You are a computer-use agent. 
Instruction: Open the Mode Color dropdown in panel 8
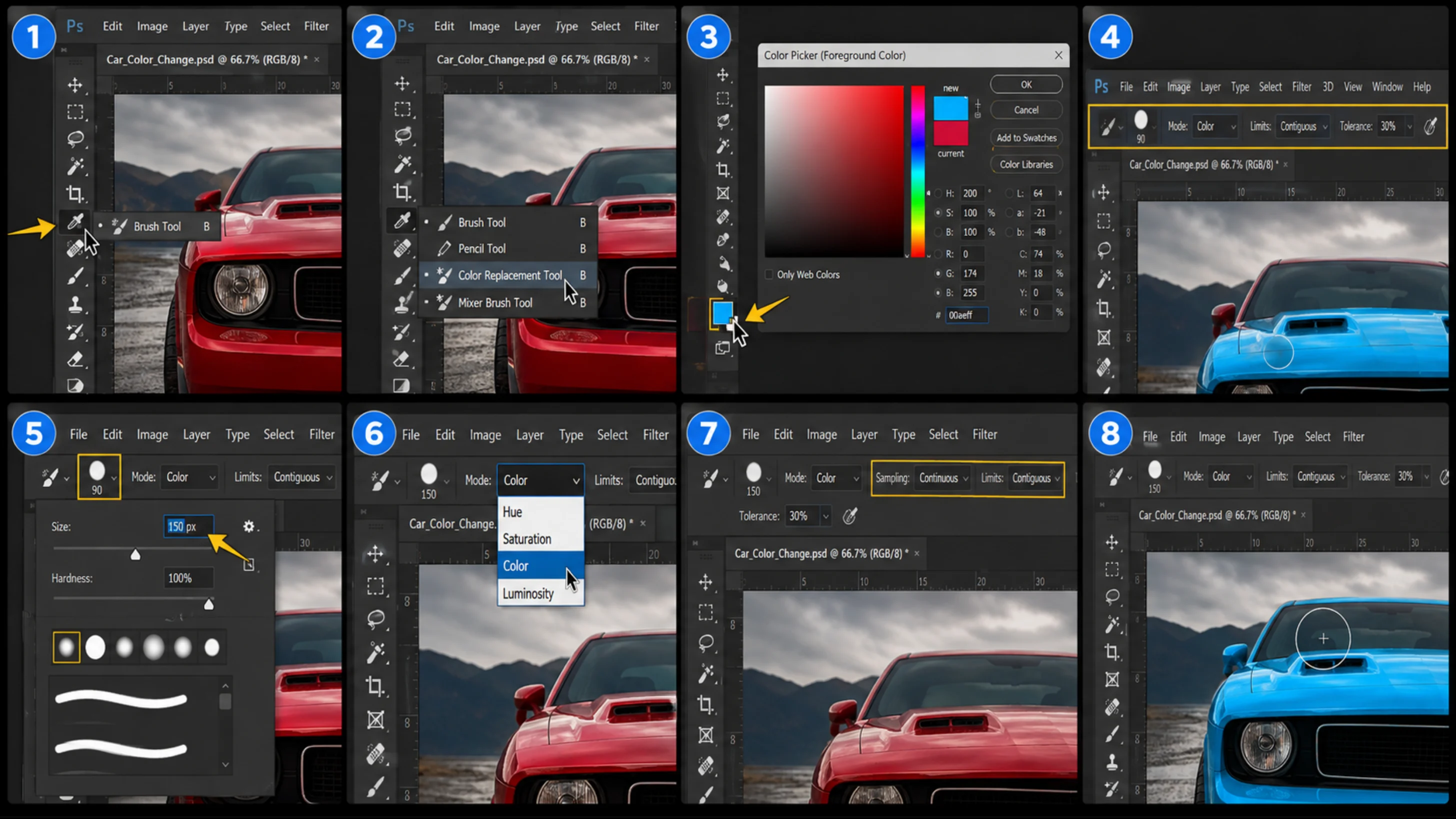(x=1231, y=476)
